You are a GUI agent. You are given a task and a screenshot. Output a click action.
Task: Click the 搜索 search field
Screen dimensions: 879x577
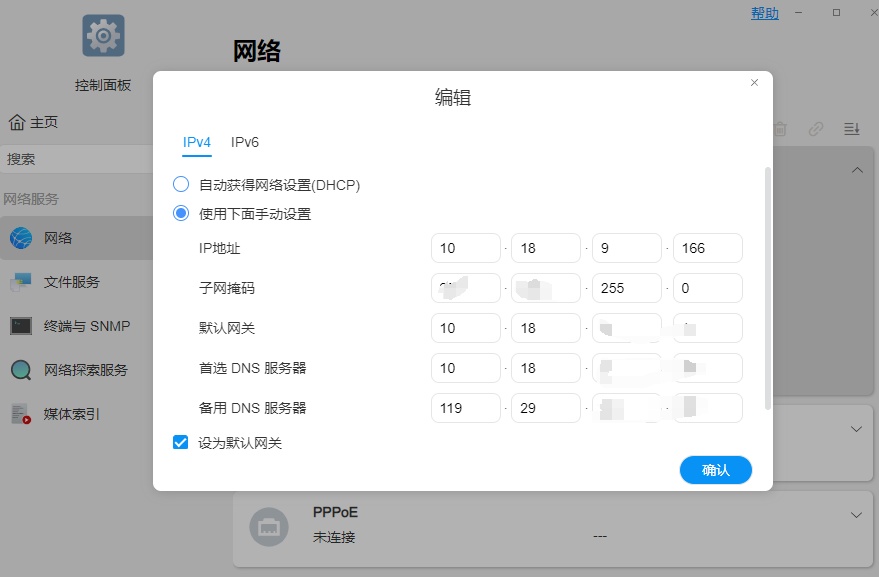77,159
